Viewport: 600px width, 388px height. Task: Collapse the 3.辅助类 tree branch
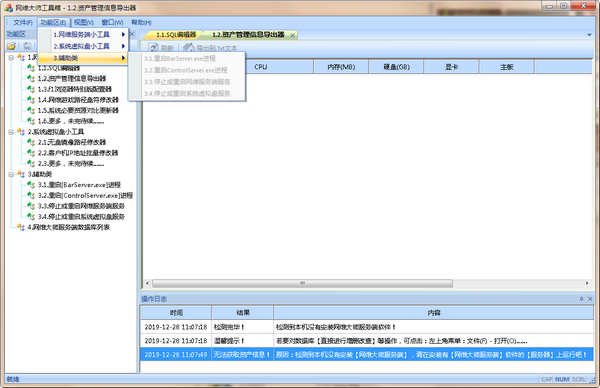pyautogui.click(x=11, y=174)
